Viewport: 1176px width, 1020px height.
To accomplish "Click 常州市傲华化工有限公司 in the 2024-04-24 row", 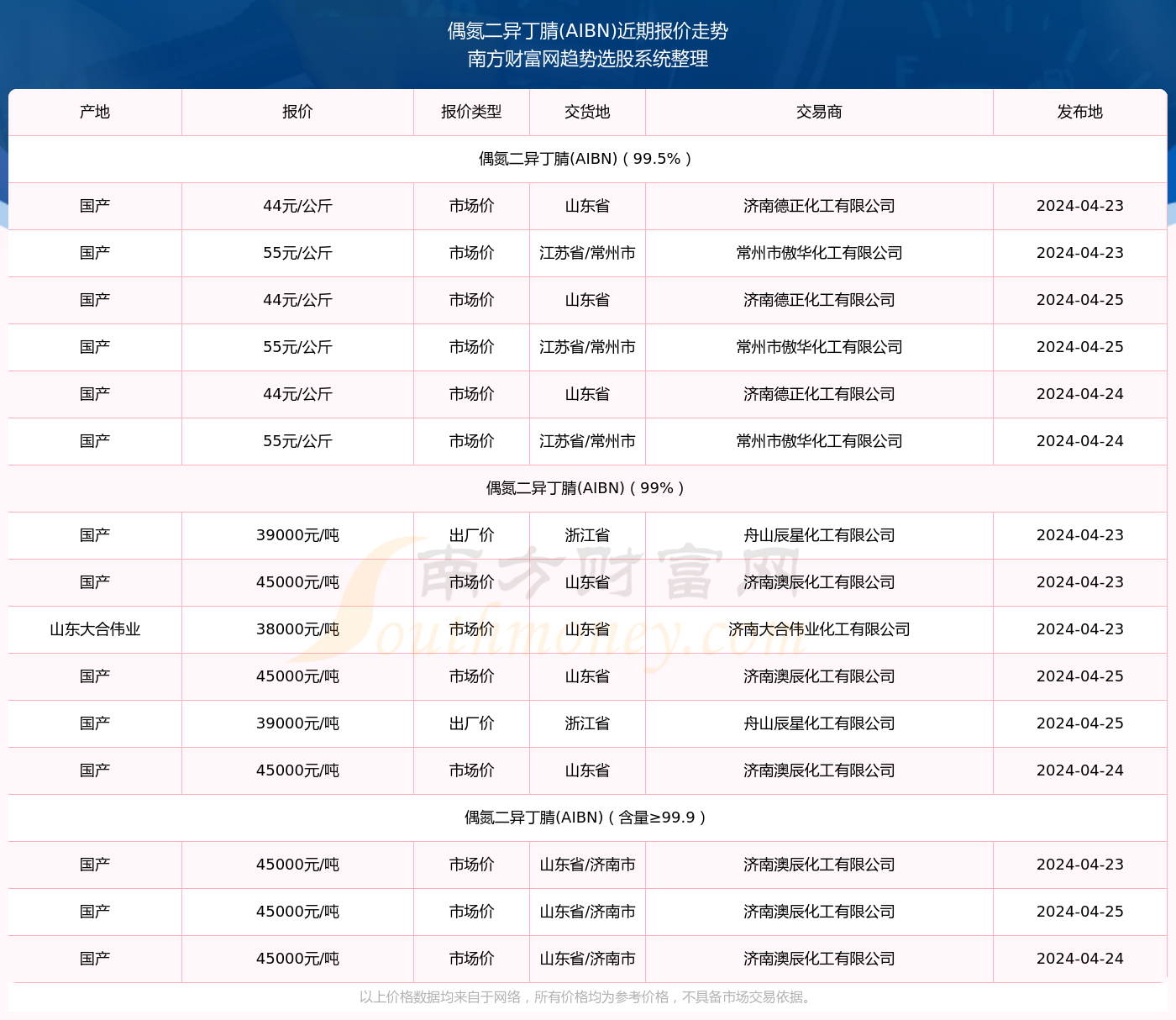I will click(x=819, y=441).
